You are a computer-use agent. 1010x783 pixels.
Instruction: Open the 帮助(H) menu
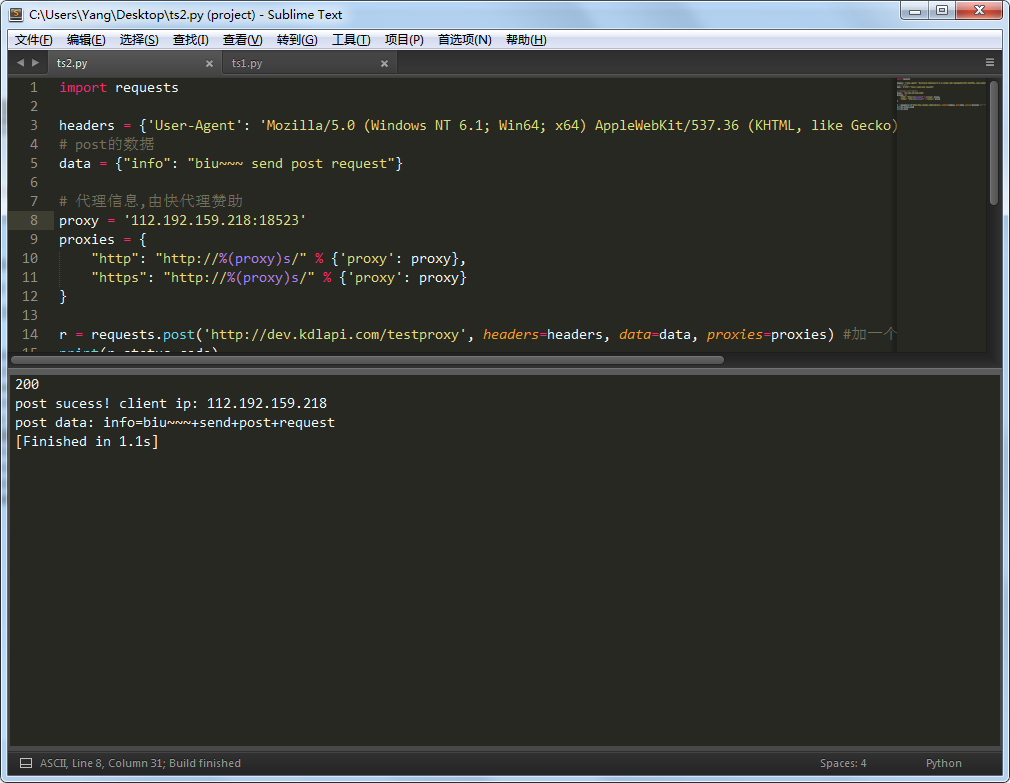click(x=526, y=40)
